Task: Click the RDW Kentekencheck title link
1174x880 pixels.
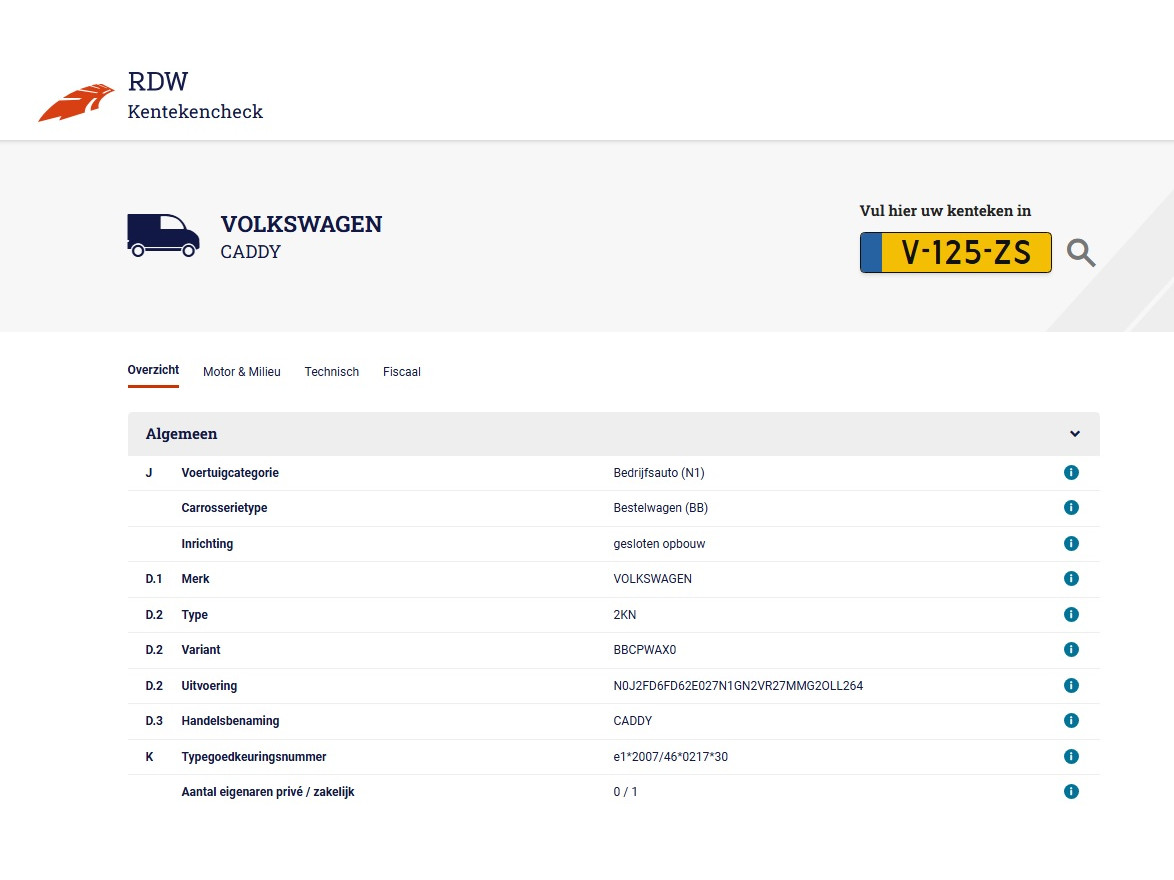Action: (x=195, y=96)
